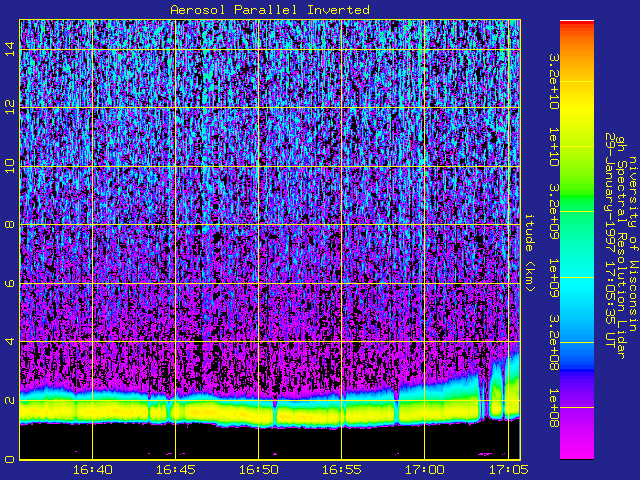This screenshot has width=640, height=480.
Task: Click the 'itude (km)' axis title
Action: point(529,253)
